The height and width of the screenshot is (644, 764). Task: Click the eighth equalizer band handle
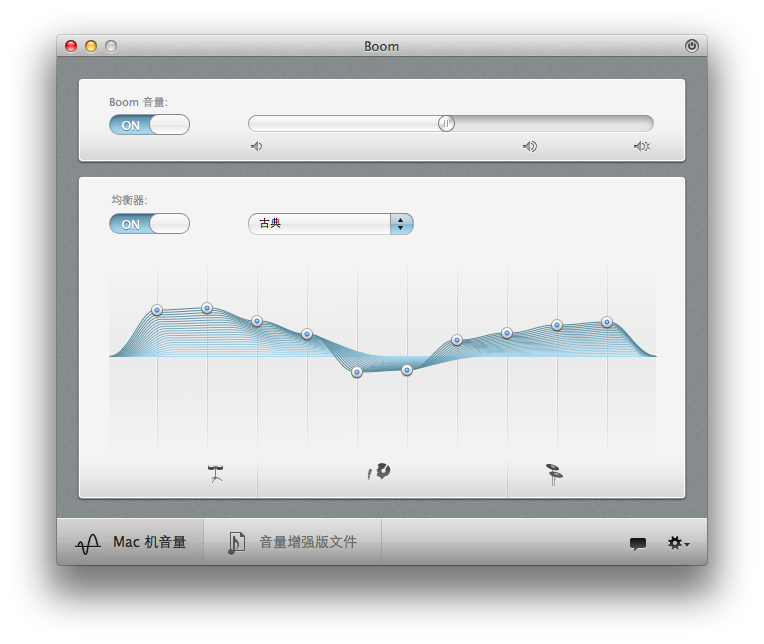[x=507, y=333]
